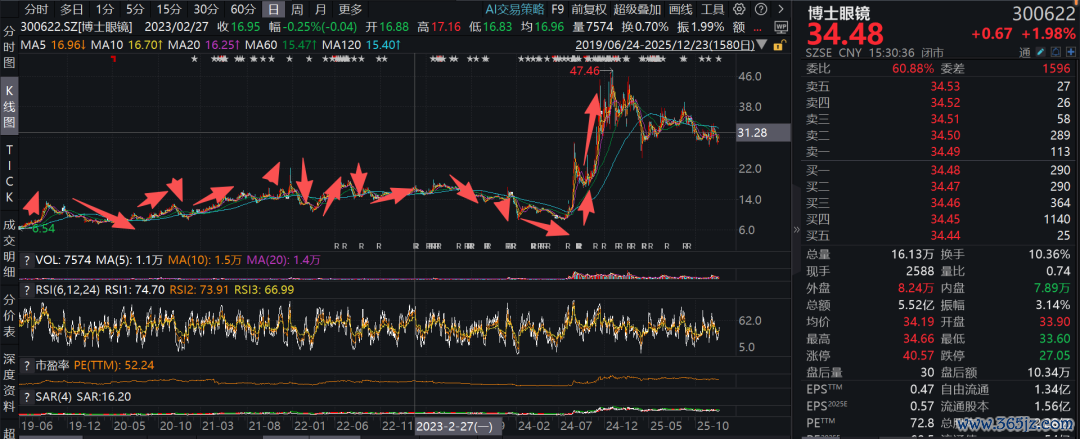Click the AI交易策略 button
Image resolution: width=1080 pixels, height=439 pixels.
(x=513, y=9)
